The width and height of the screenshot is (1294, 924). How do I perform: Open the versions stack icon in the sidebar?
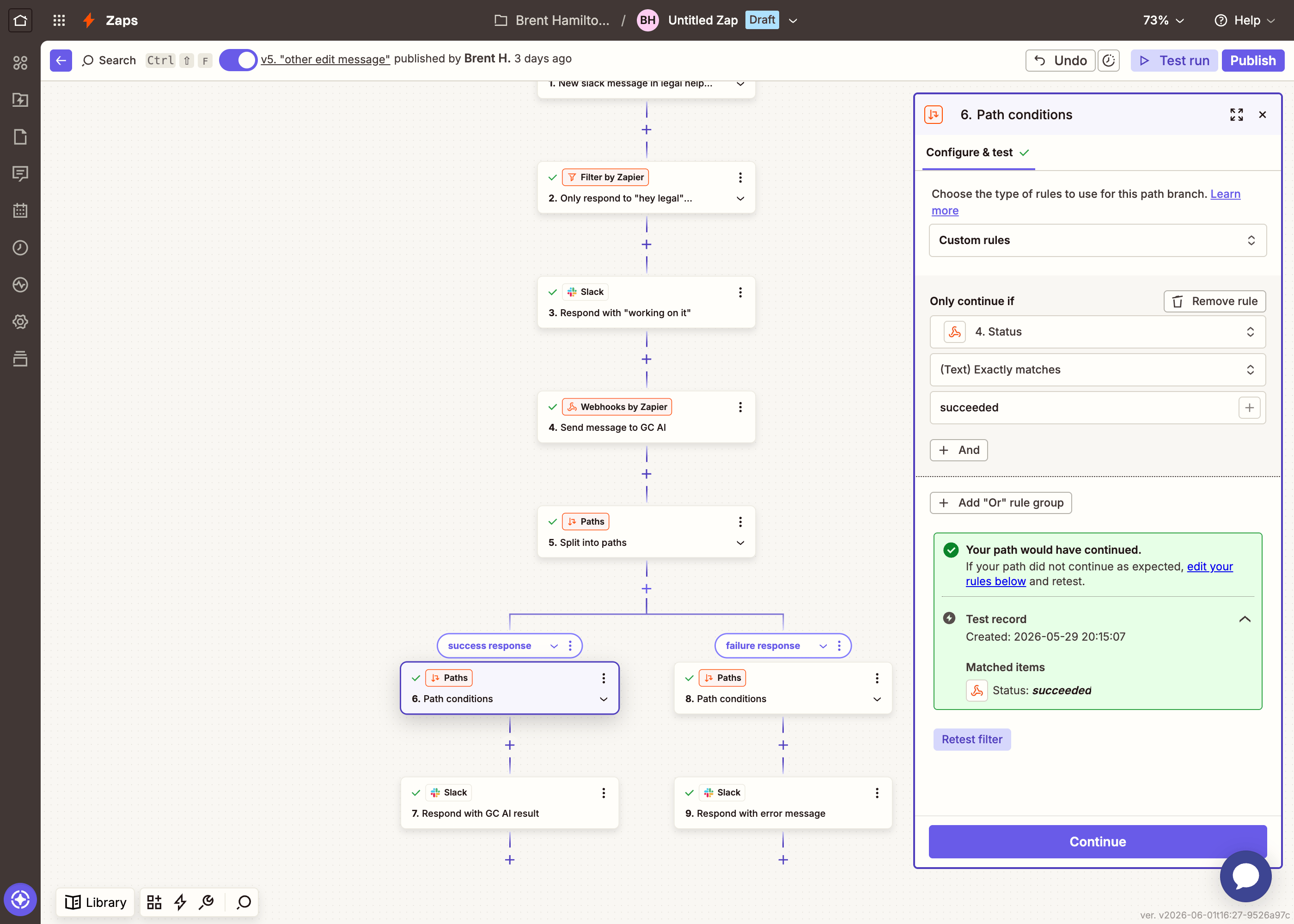tap(20, 358)
